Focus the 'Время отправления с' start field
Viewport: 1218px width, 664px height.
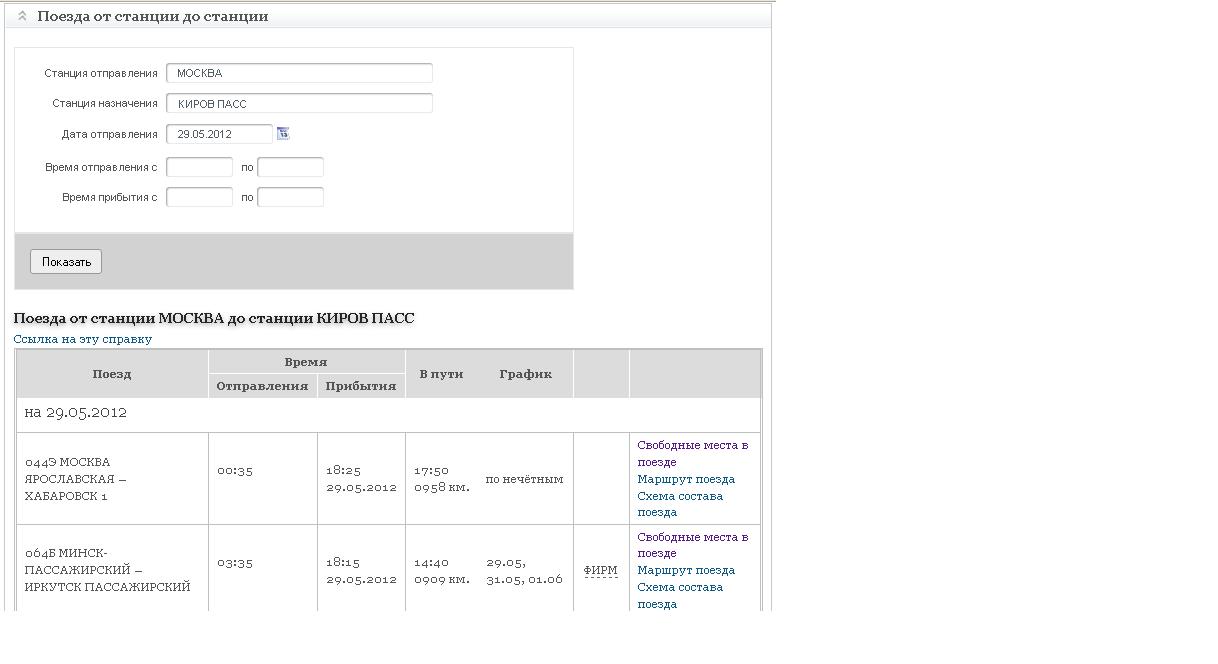[199, 167]
